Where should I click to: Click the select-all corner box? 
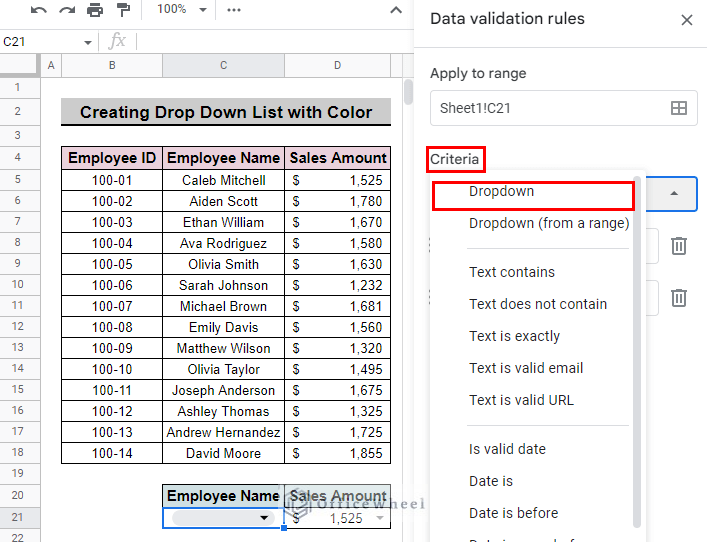point(20,65)
